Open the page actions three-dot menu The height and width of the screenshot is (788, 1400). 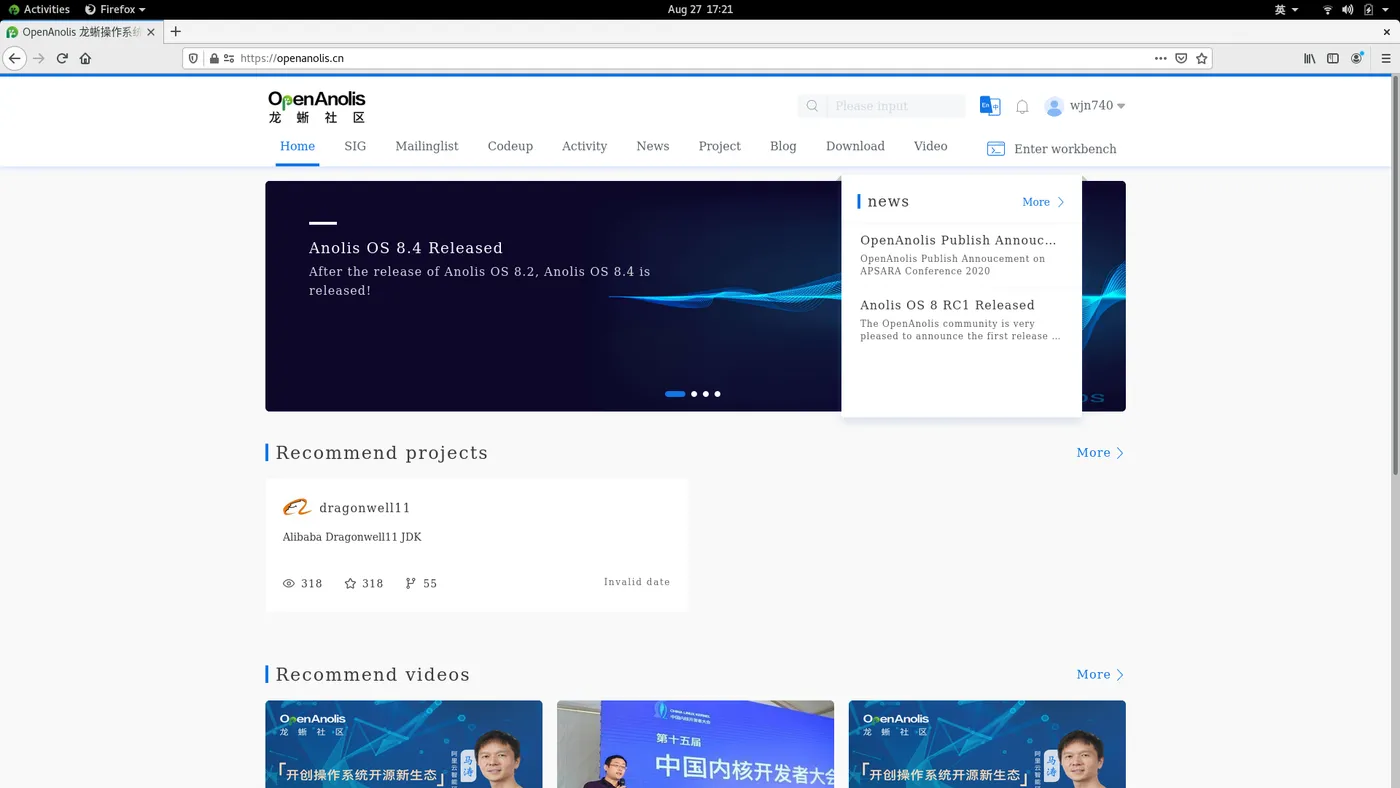1160,58
